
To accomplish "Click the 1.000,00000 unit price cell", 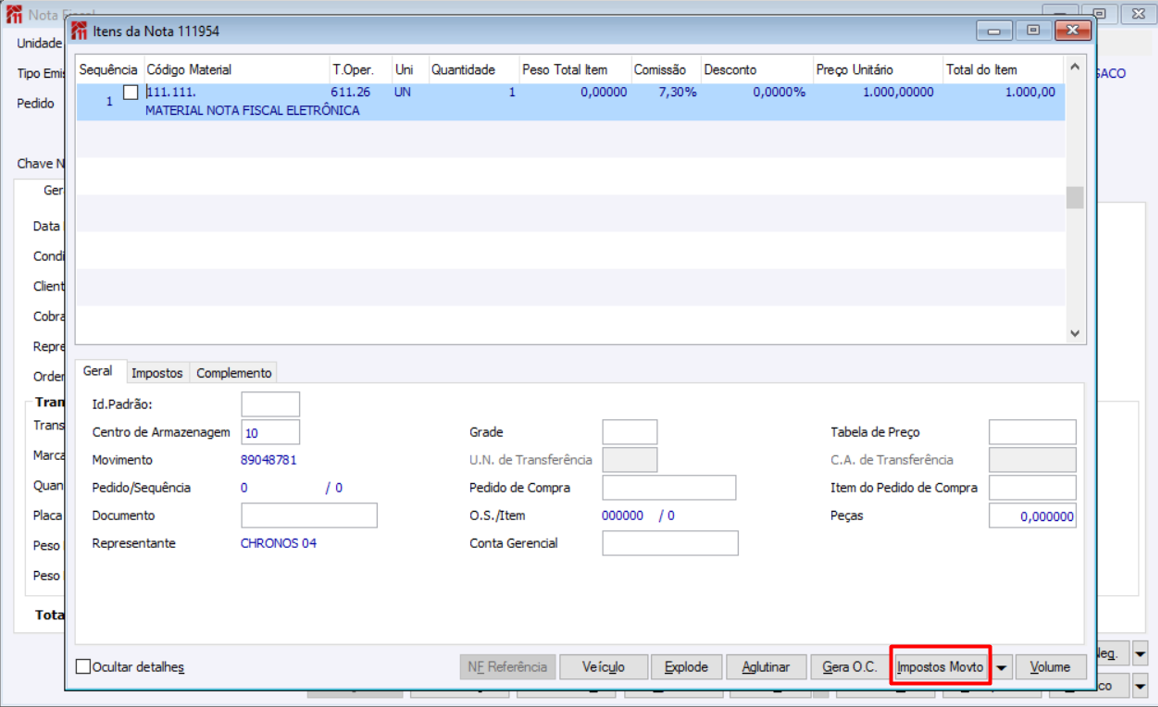I will click(898, 92).
